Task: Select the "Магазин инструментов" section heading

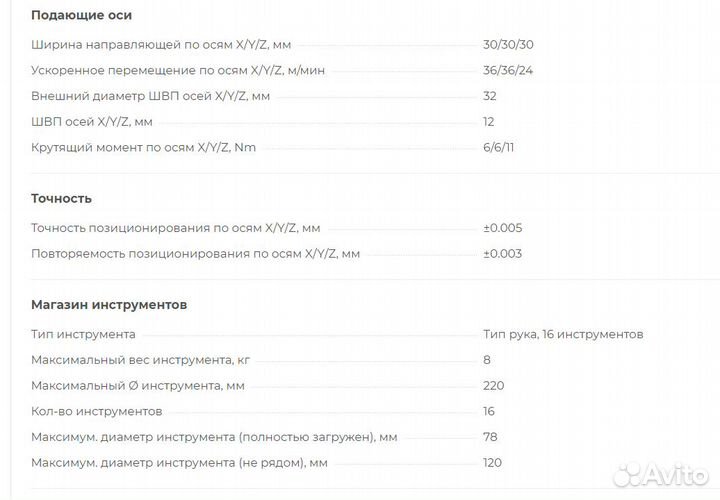Action: [109, 304]
